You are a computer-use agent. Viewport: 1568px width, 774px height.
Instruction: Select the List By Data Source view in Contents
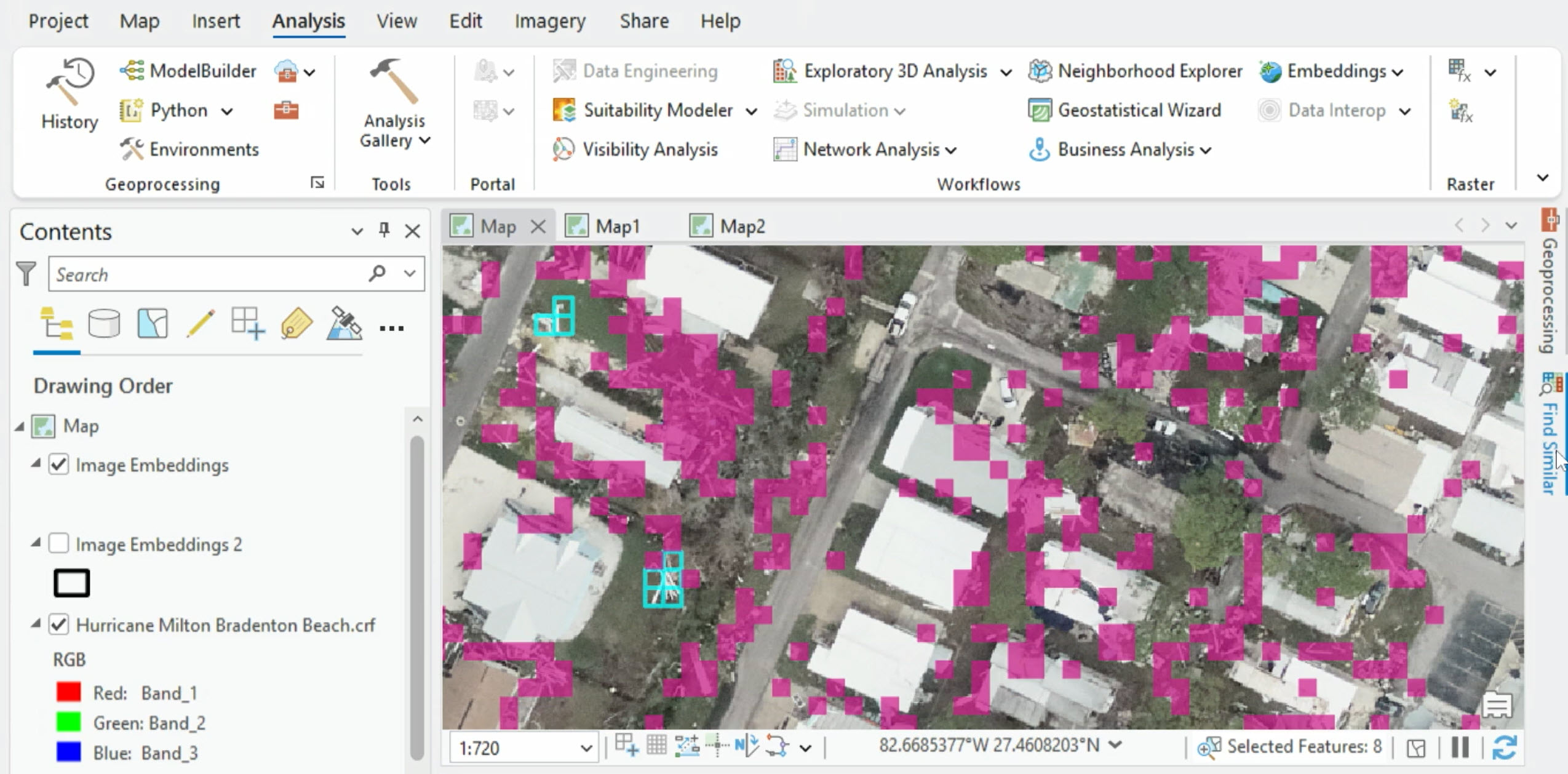pyautogui.click(x=103, y=323)
